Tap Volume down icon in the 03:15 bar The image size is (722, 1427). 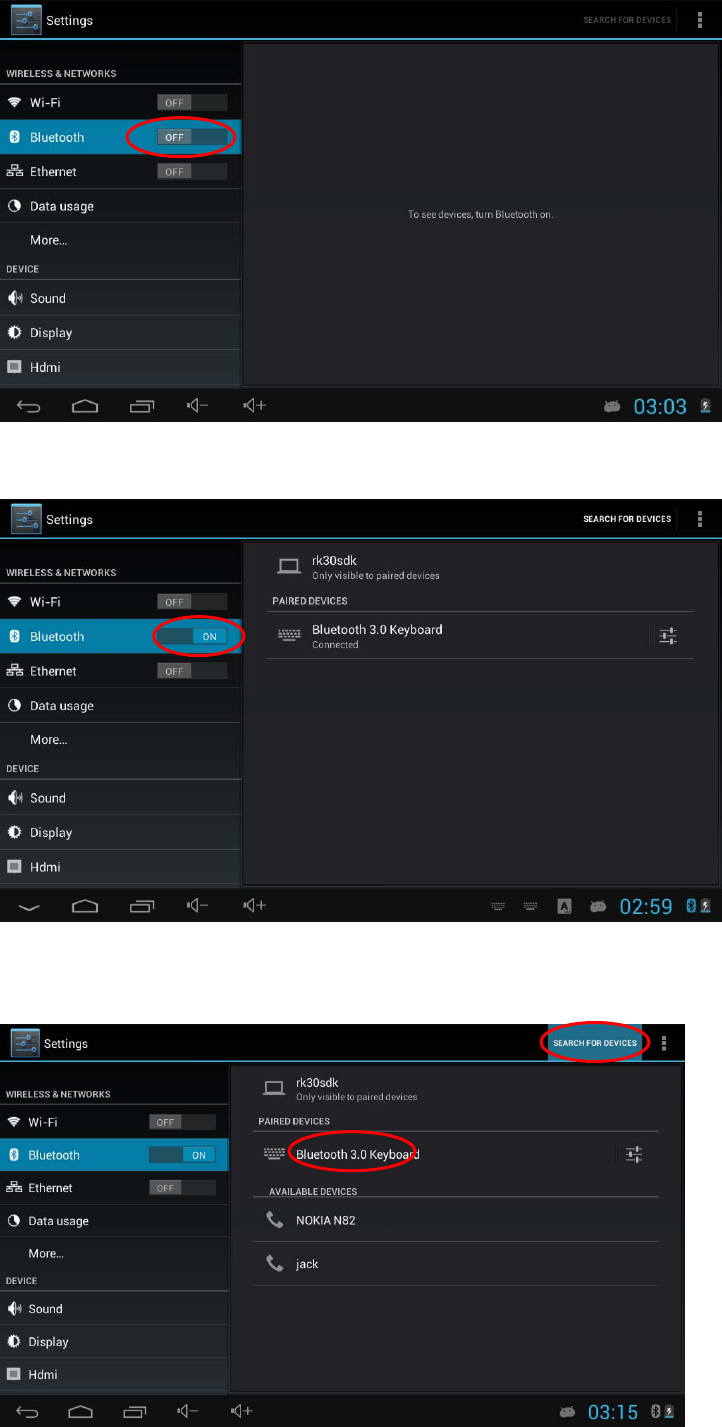coord(187,1411)
